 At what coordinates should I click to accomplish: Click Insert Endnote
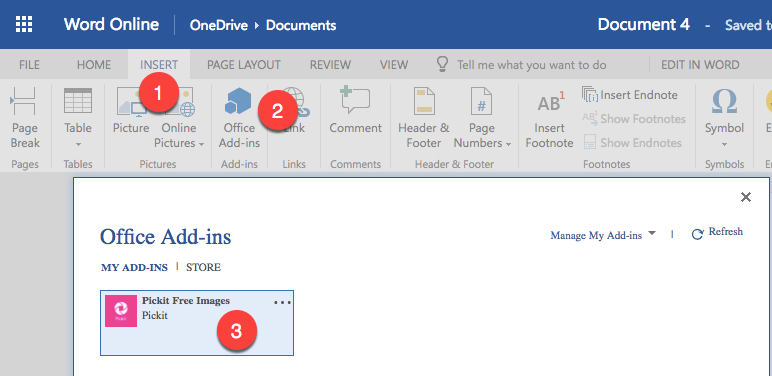[630, 95]
